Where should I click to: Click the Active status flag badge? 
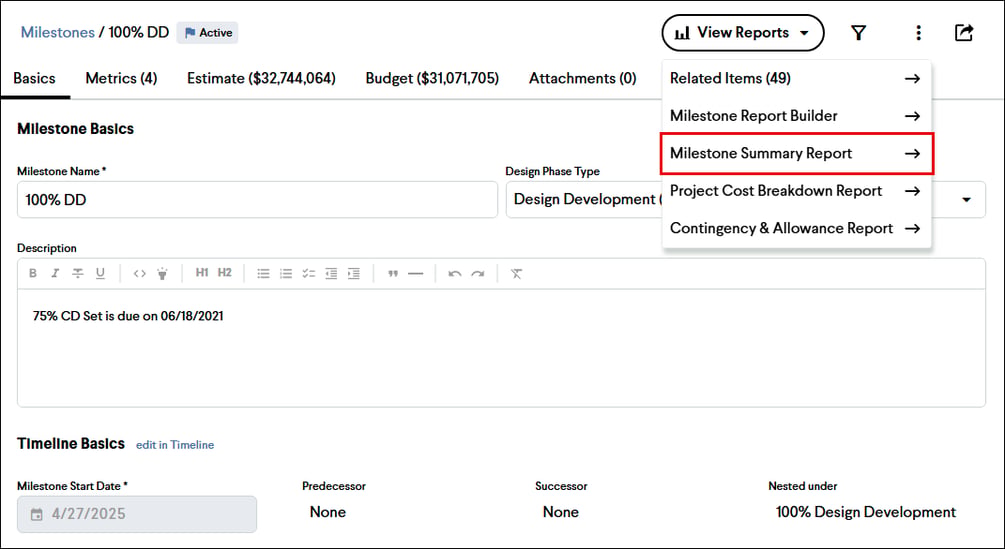pos(208,33)
